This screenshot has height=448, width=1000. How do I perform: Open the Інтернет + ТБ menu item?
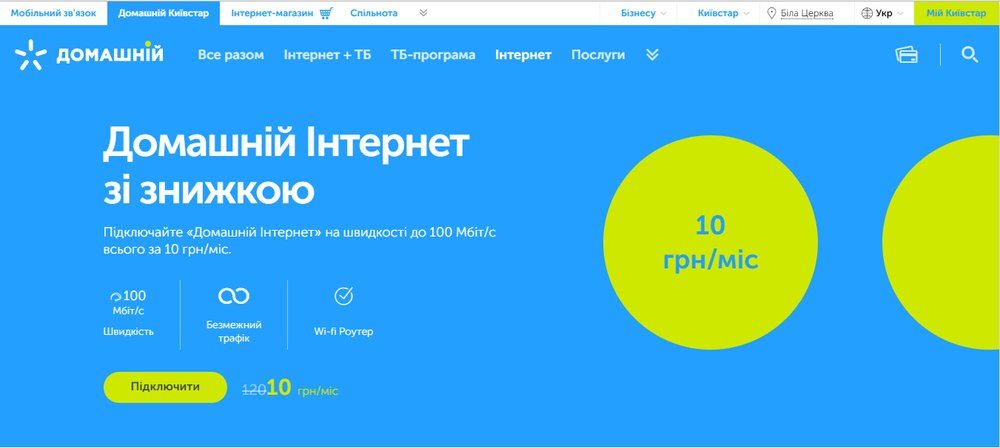(x=327, y=55)
